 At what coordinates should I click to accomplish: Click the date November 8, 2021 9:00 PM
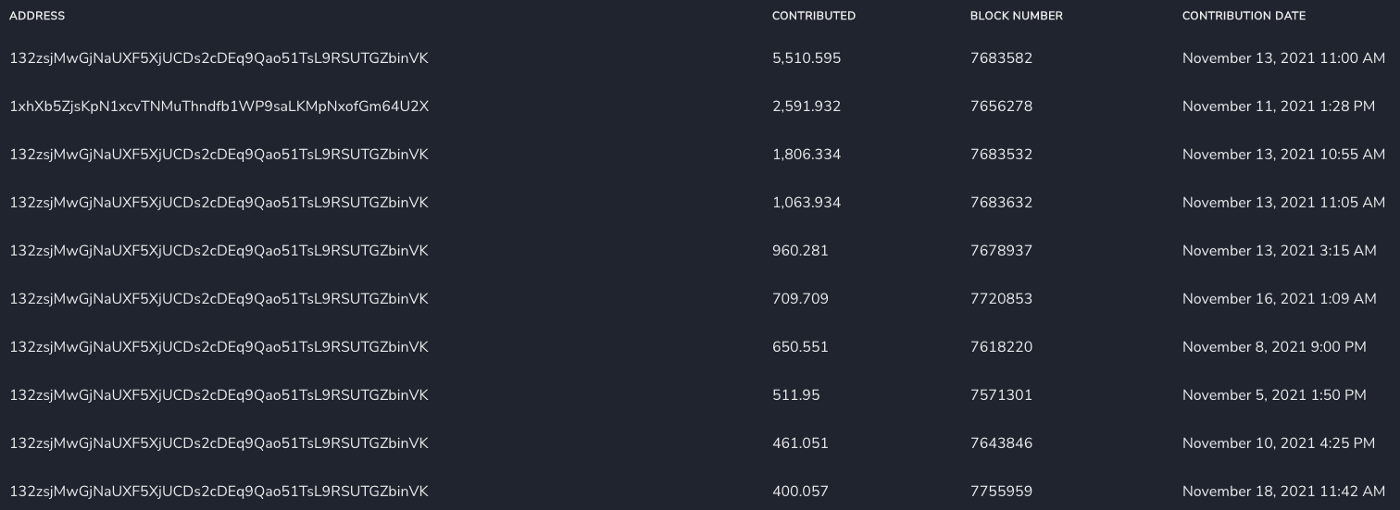pos(1274,347)
